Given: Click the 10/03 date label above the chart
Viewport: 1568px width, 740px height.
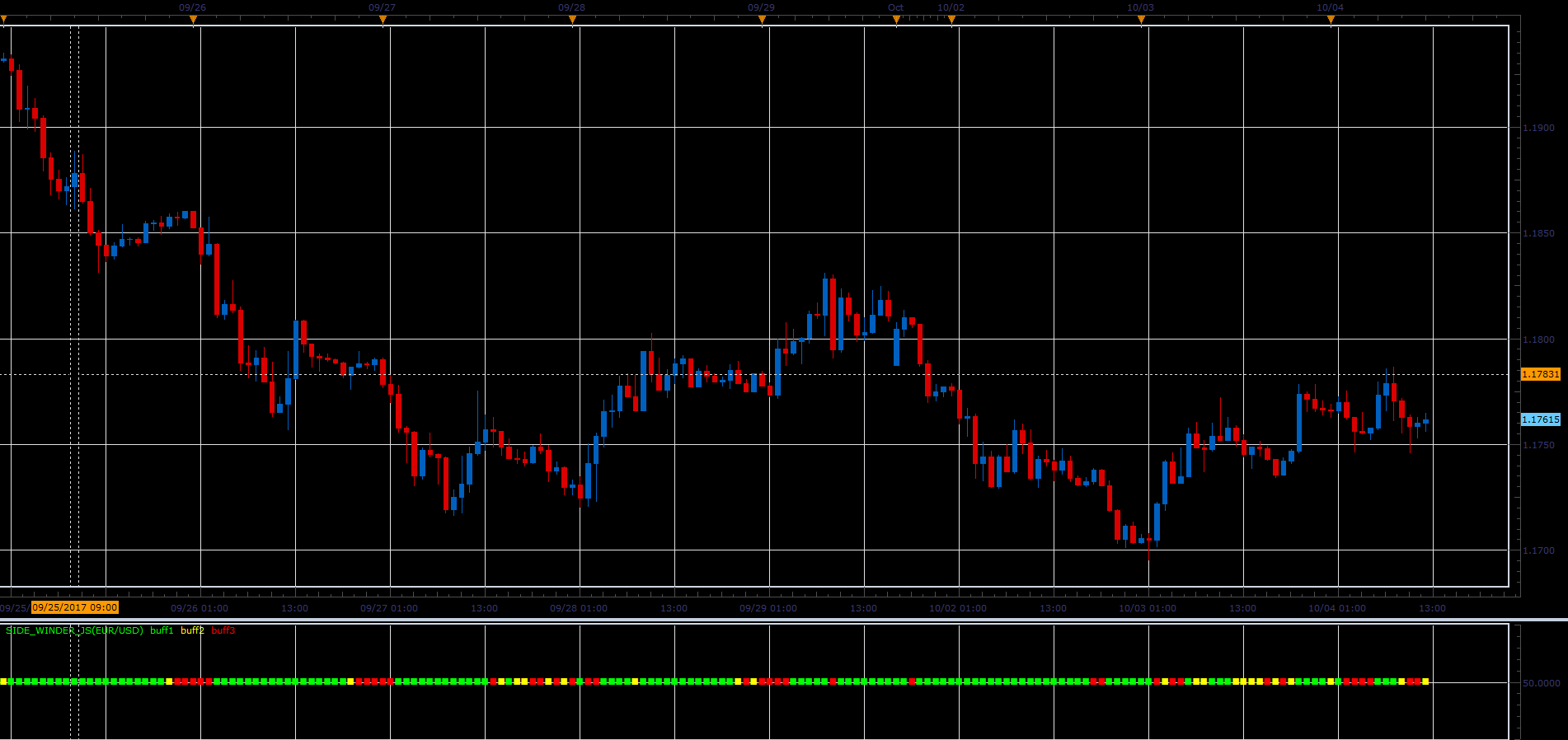Looking at the screenshot, I should pyautogui.click(x=1141, y=7).
